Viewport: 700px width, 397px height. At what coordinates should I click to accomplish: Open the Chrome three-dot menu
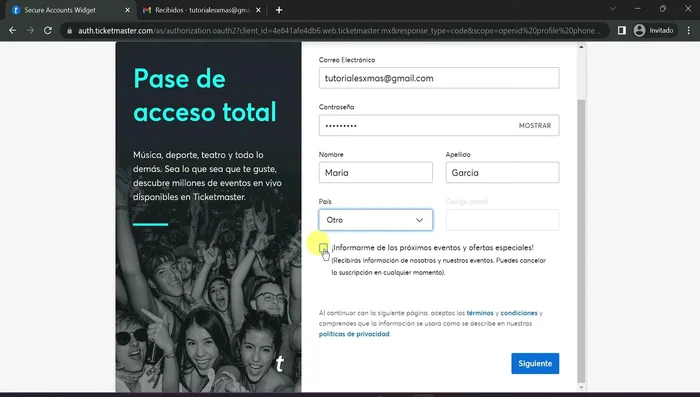pos(689,30)
